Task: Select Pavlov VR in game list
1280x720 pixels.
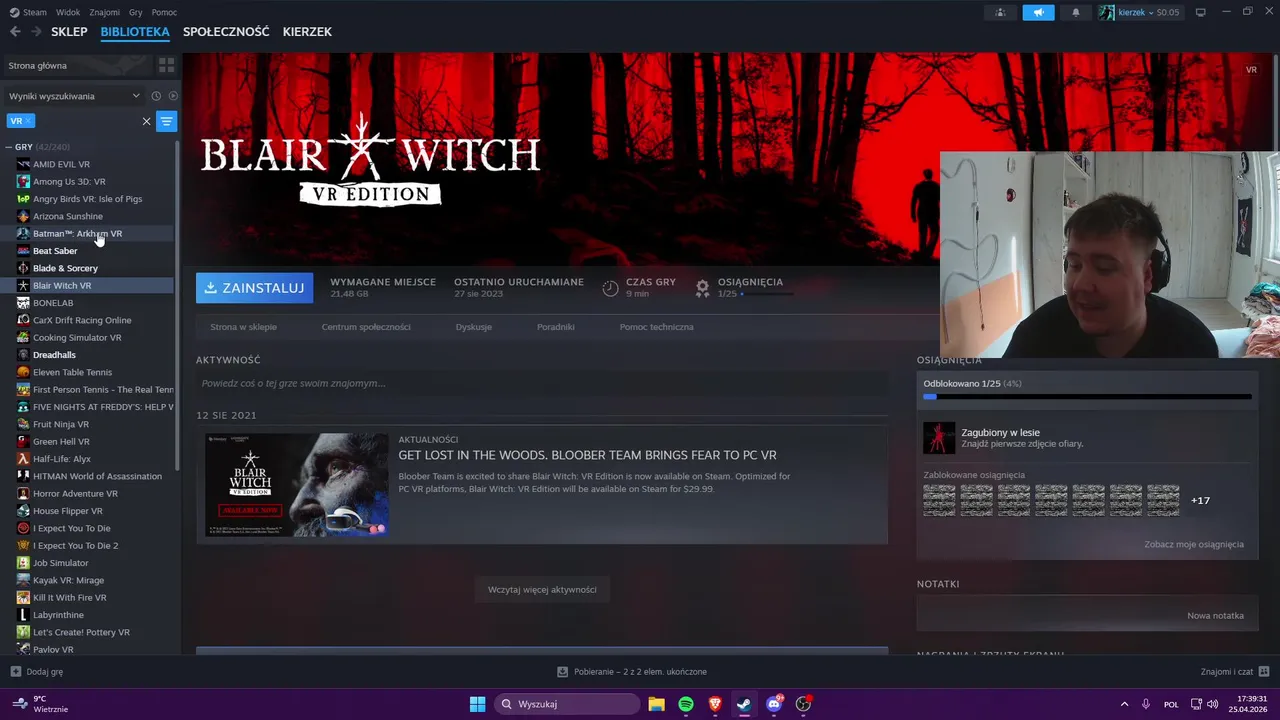Action: pyautogui.click(x=88, y=650)
